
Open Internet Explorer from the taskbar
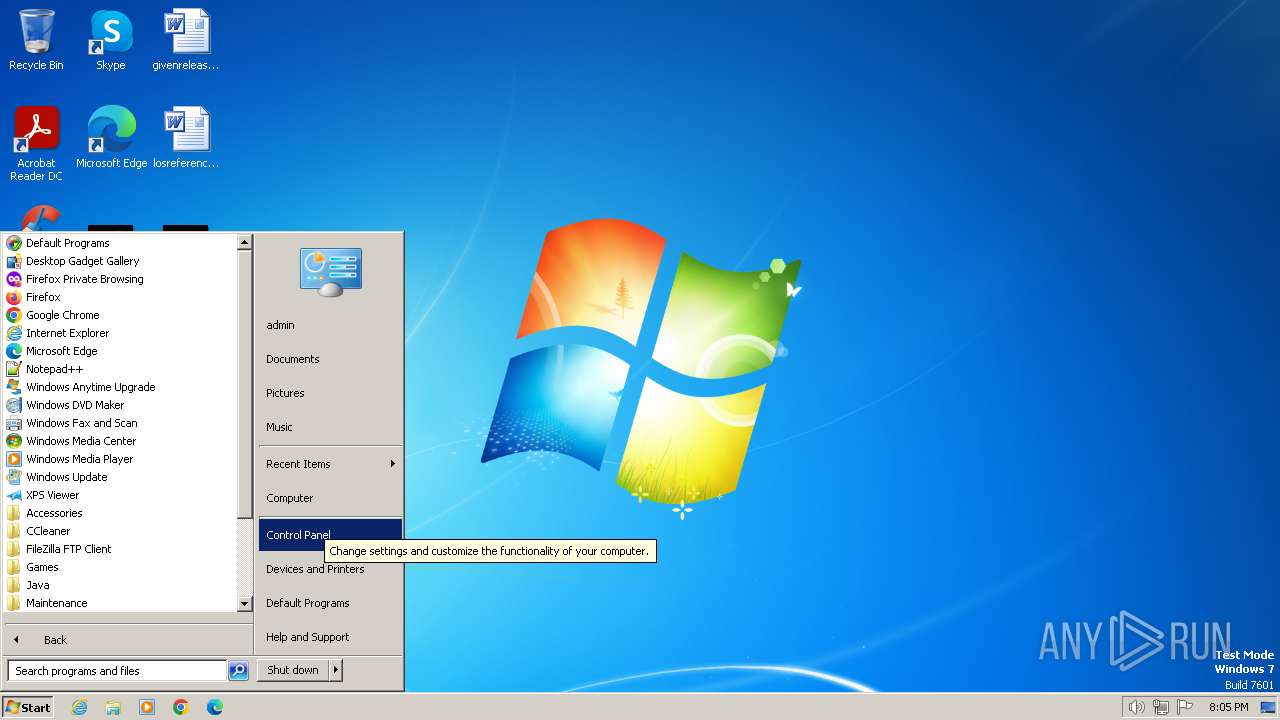(79, 707)
